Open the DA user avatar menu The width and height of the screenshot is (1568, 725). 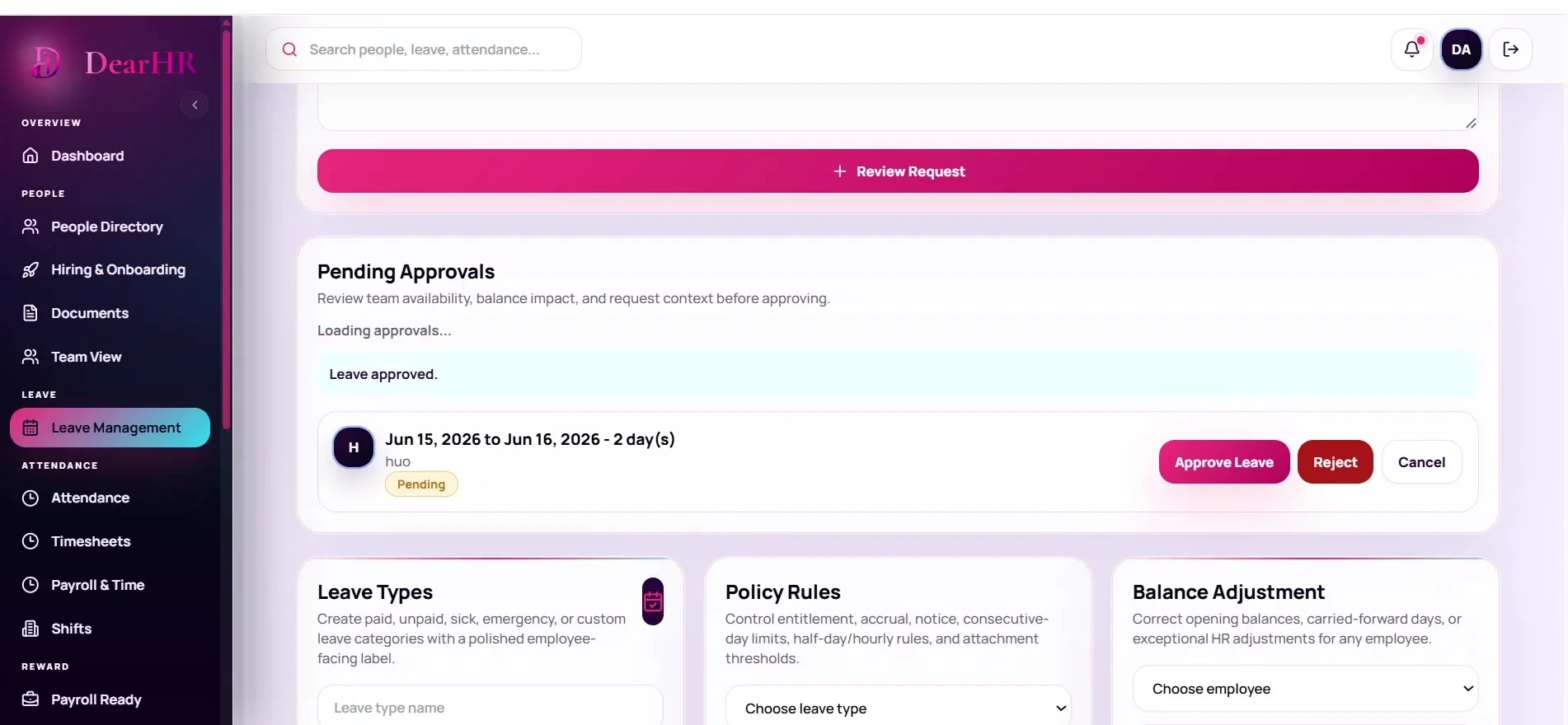coord(1461,49)
